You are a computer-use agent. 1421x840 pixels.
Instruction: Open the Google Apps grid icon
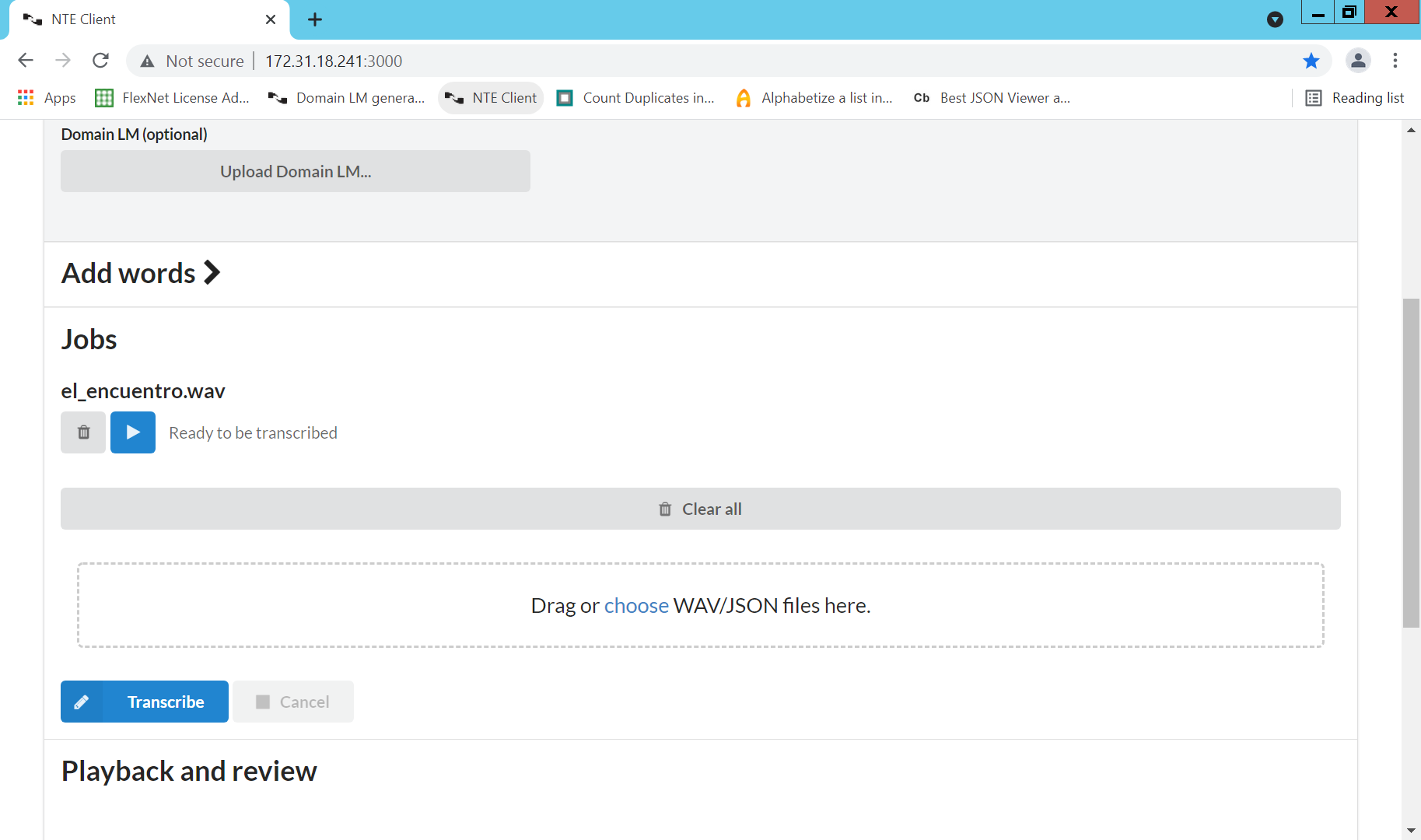[25, 97]
